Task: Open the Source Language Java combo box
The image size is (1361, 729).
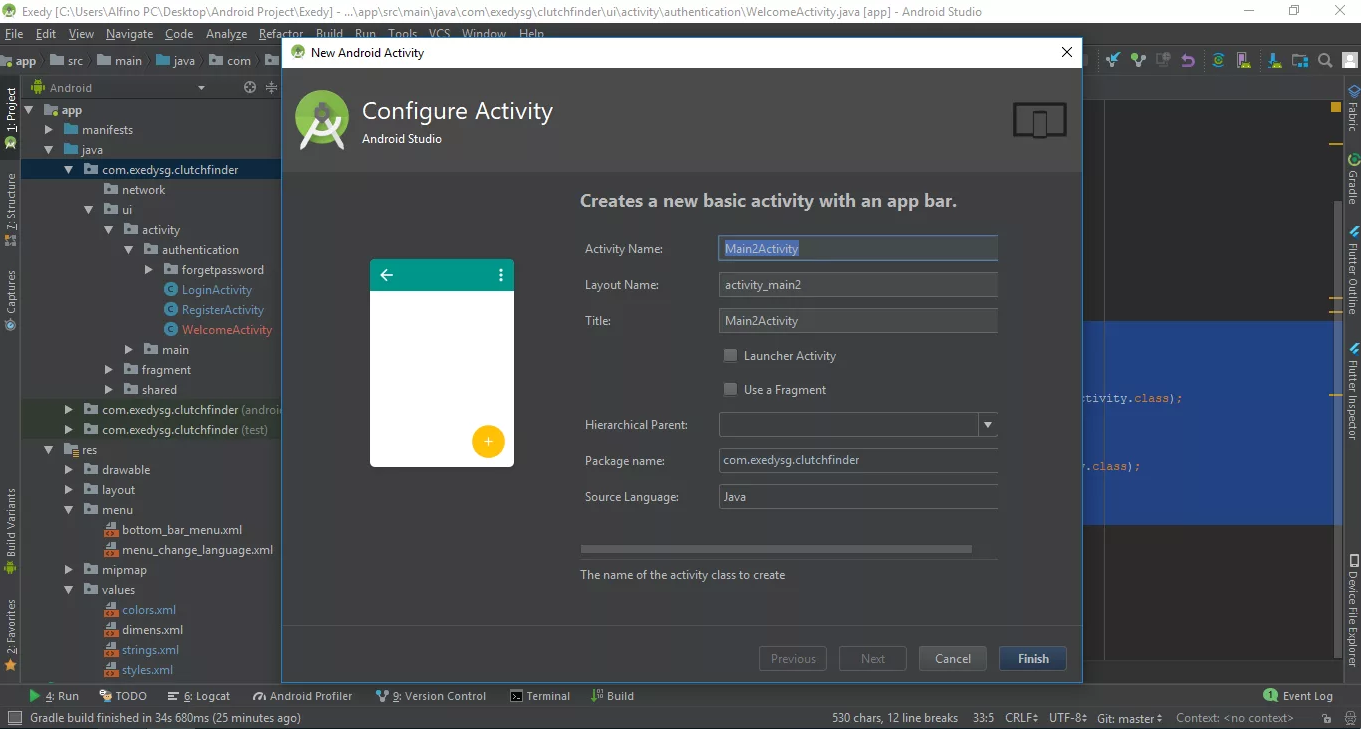Action: pos(858,497)
